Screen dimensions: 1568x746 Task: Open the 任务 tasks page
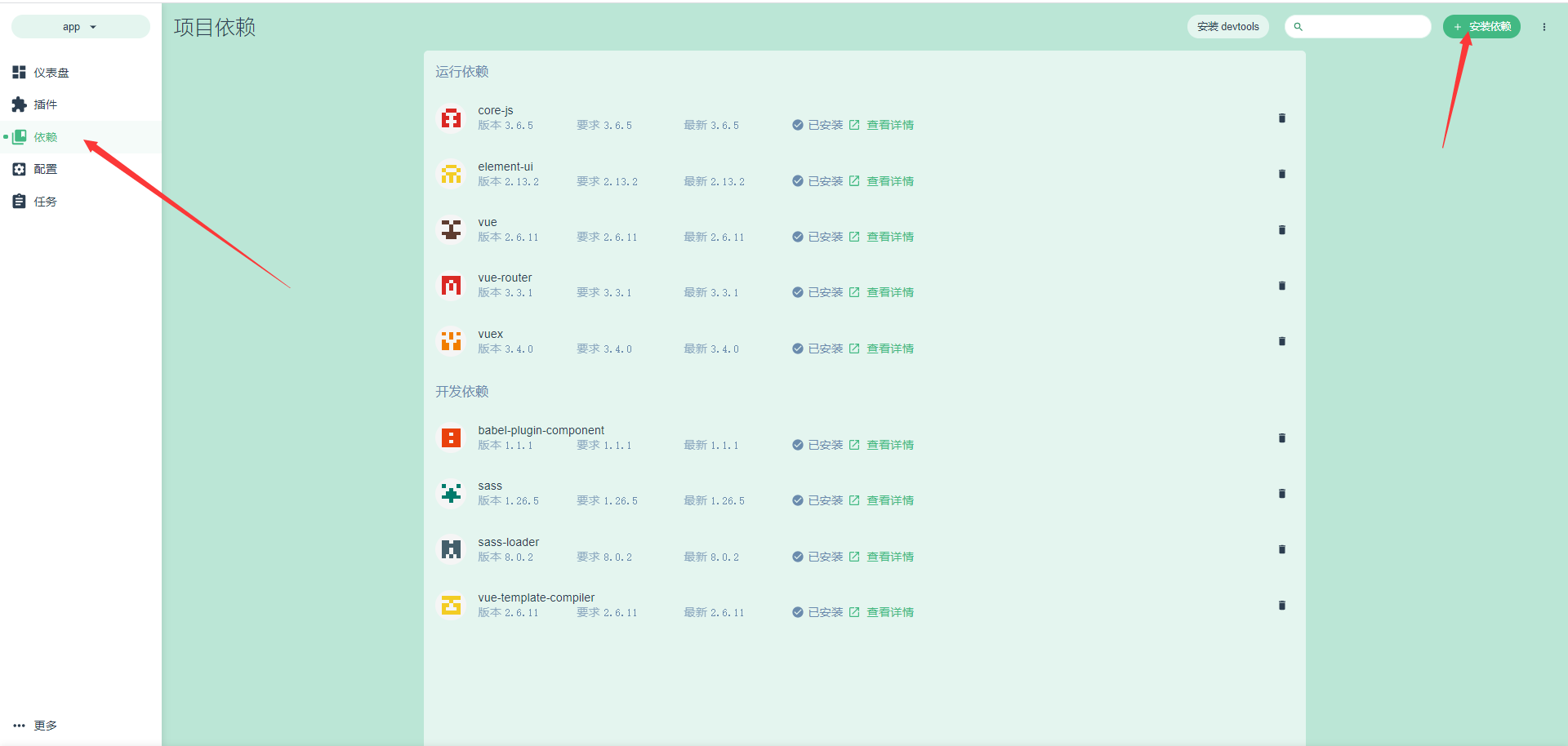click(x=45, y=202)
